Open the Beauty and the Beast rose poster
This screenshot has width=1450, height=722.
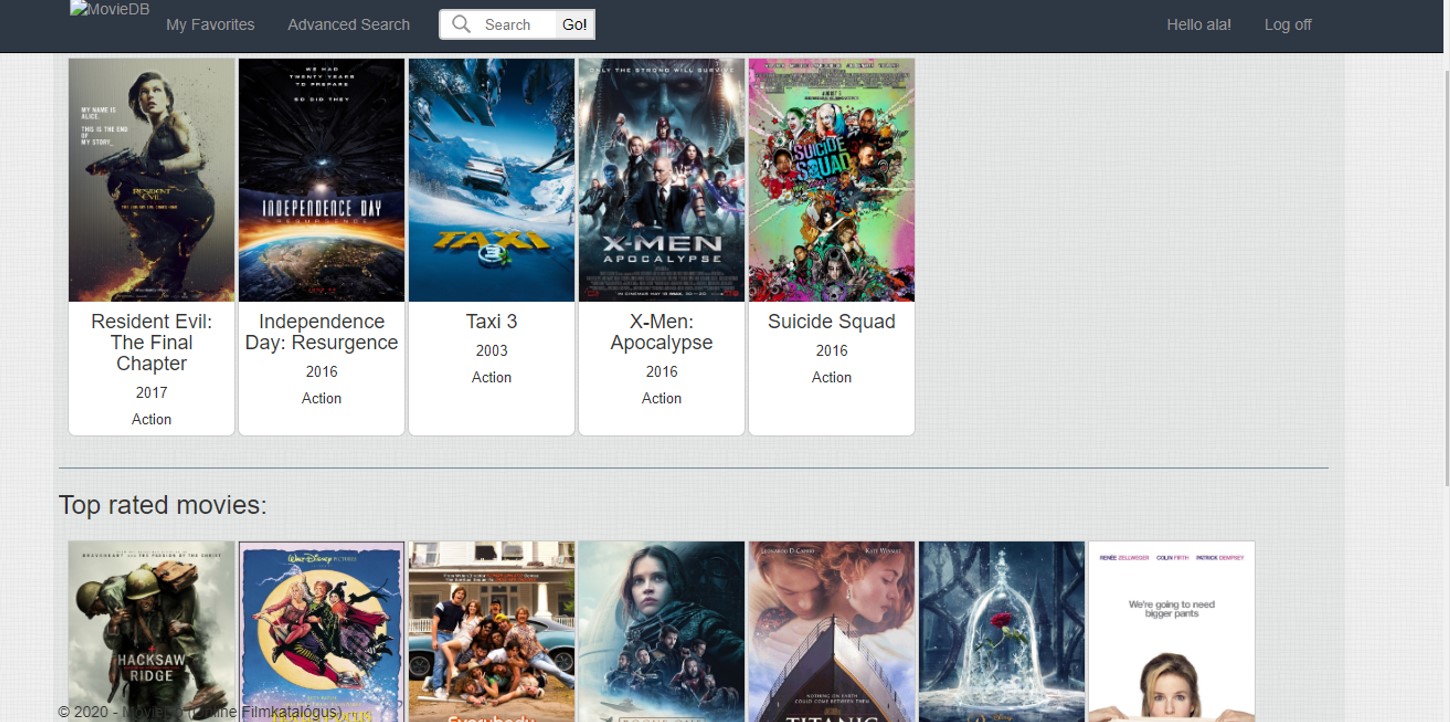pos(1002,632)
